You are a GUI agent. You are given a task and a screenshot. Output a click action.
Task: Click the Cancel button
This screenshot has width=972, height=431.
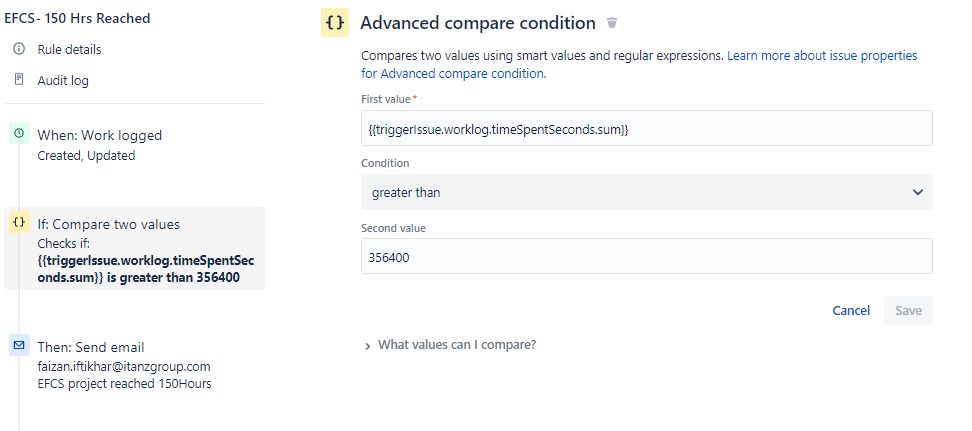851,311
